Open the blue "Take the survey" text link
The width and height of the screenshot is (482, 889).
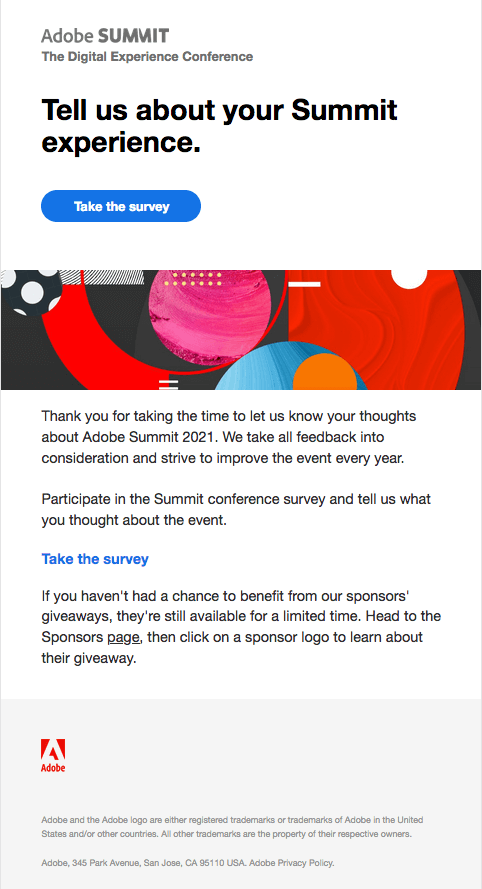coord(95,559)
